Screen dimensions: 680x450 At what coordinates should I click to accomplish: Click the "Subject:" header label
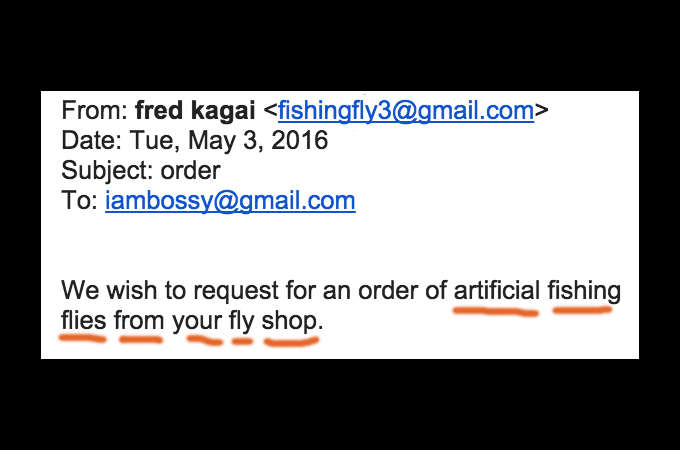click(x=107, y=171)
